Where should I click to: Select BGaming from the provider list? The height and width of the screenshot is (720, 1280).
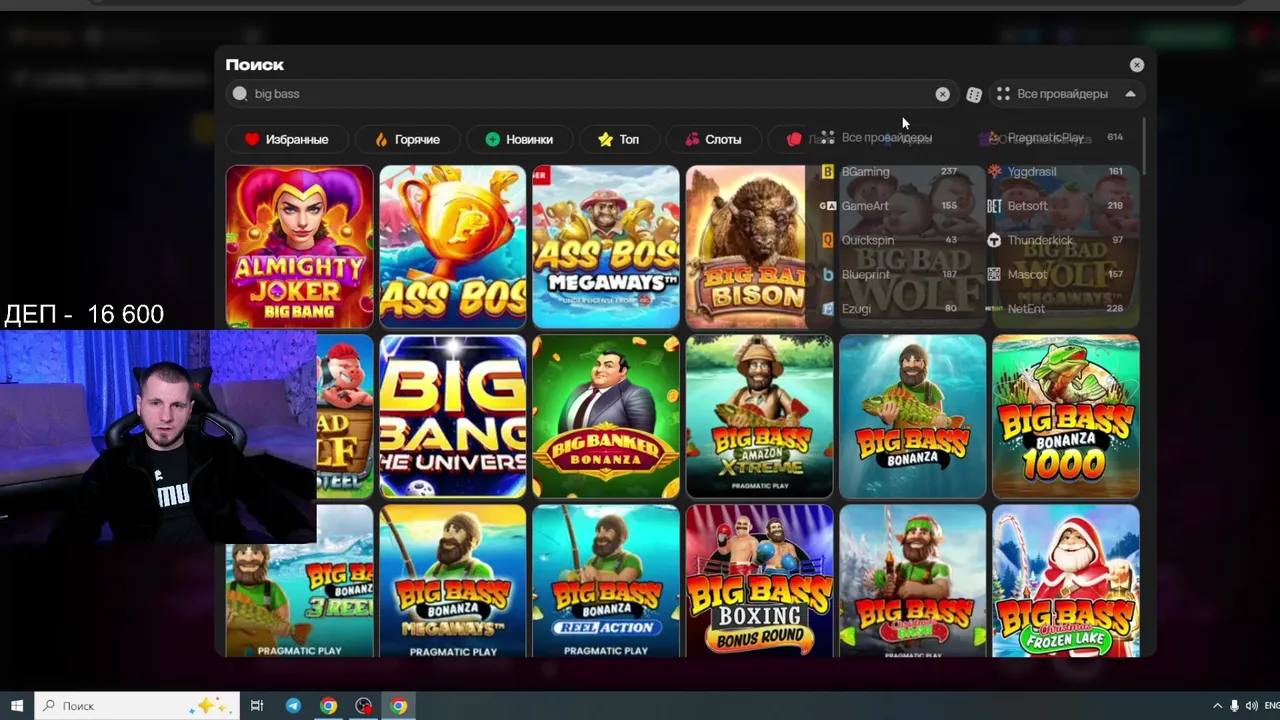(x=890, y=172)
